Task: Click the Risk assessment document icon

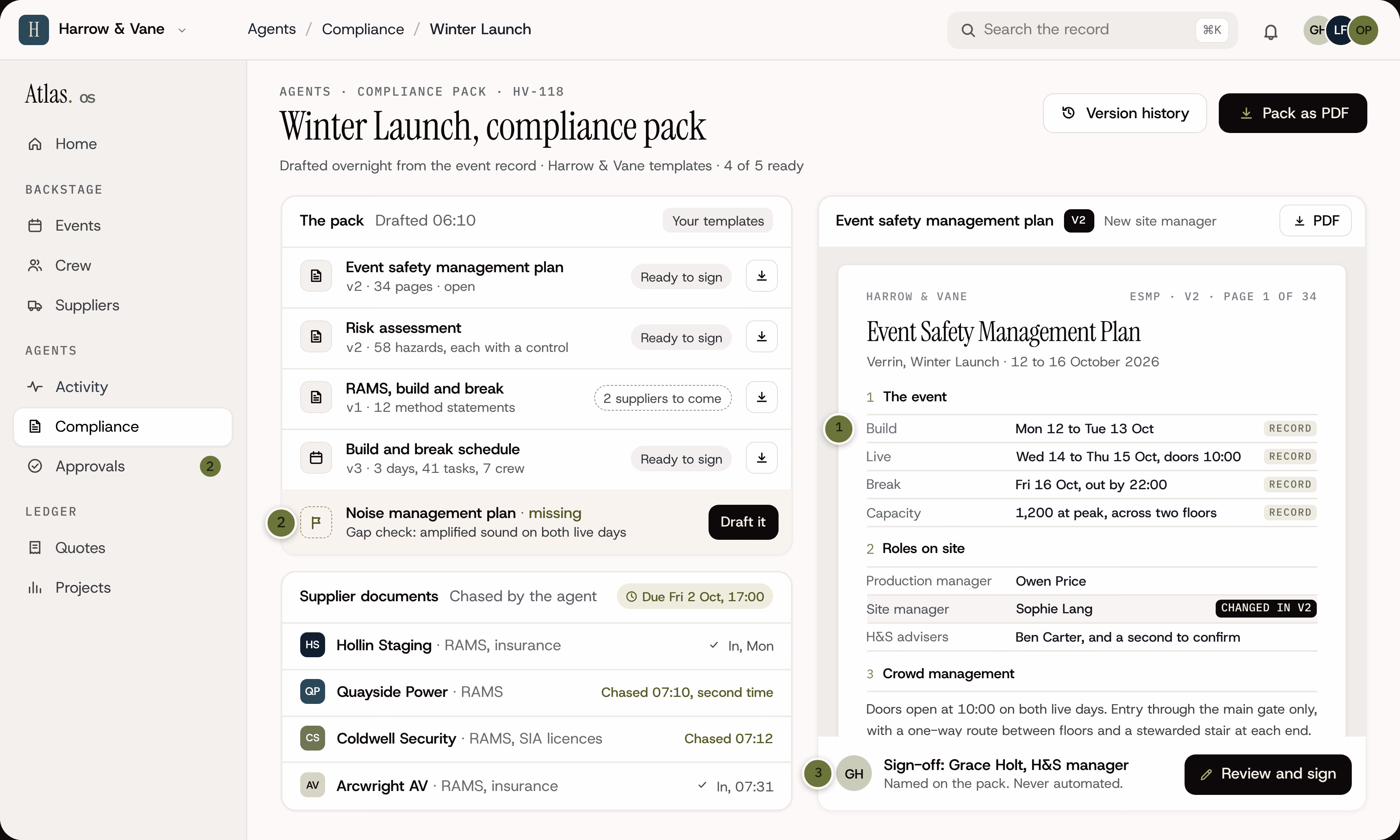Action: click(316, 337)
